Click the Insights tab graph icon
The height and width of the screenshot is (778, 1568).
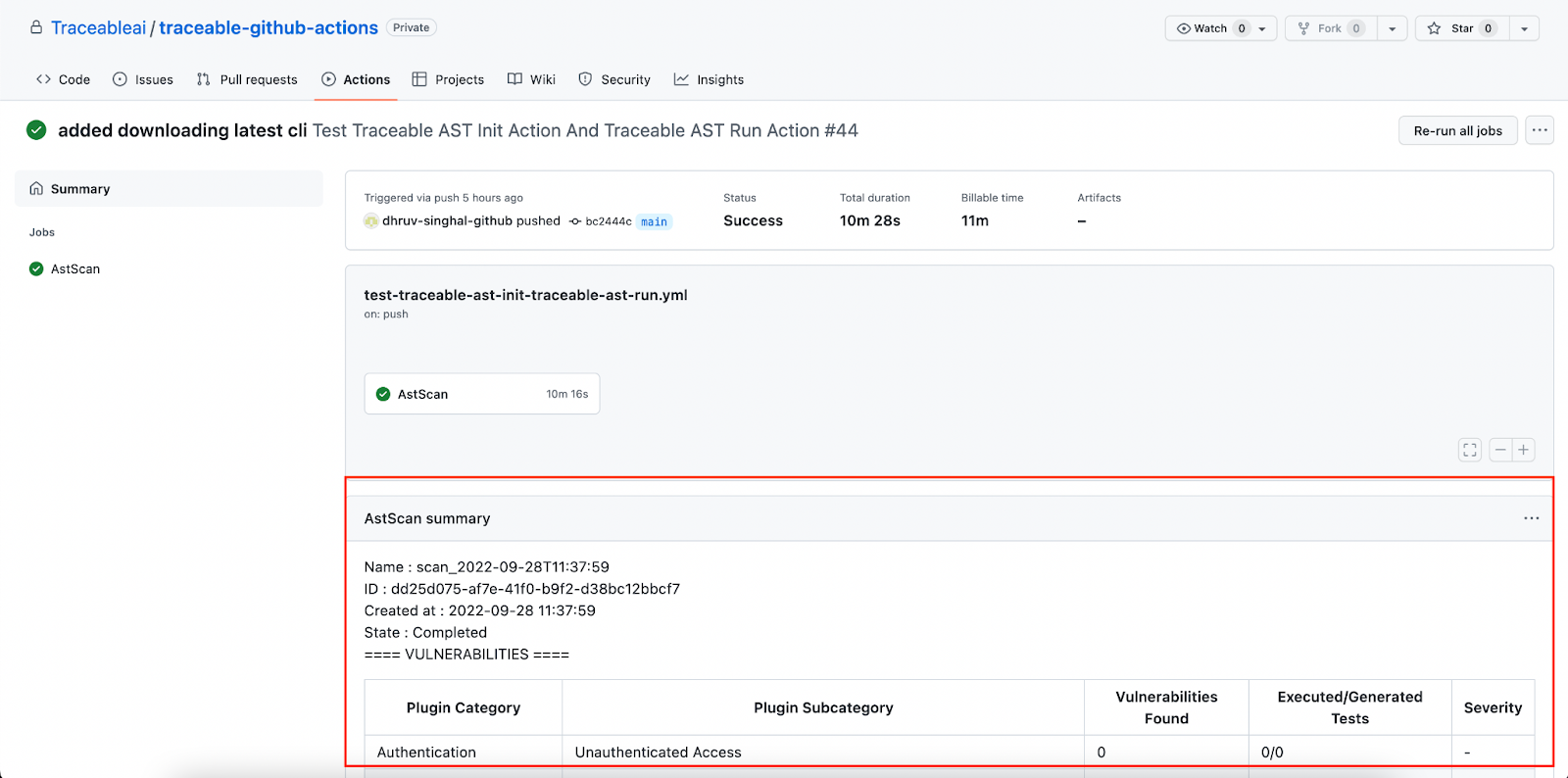[x=681, y=79]
